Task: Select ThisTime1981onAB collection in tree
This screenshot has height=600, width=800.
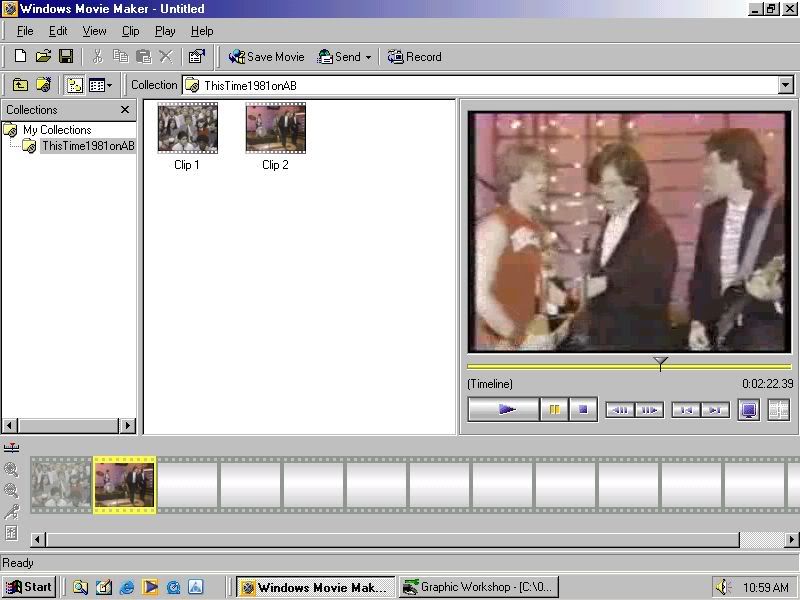Action: coord(88,146)
